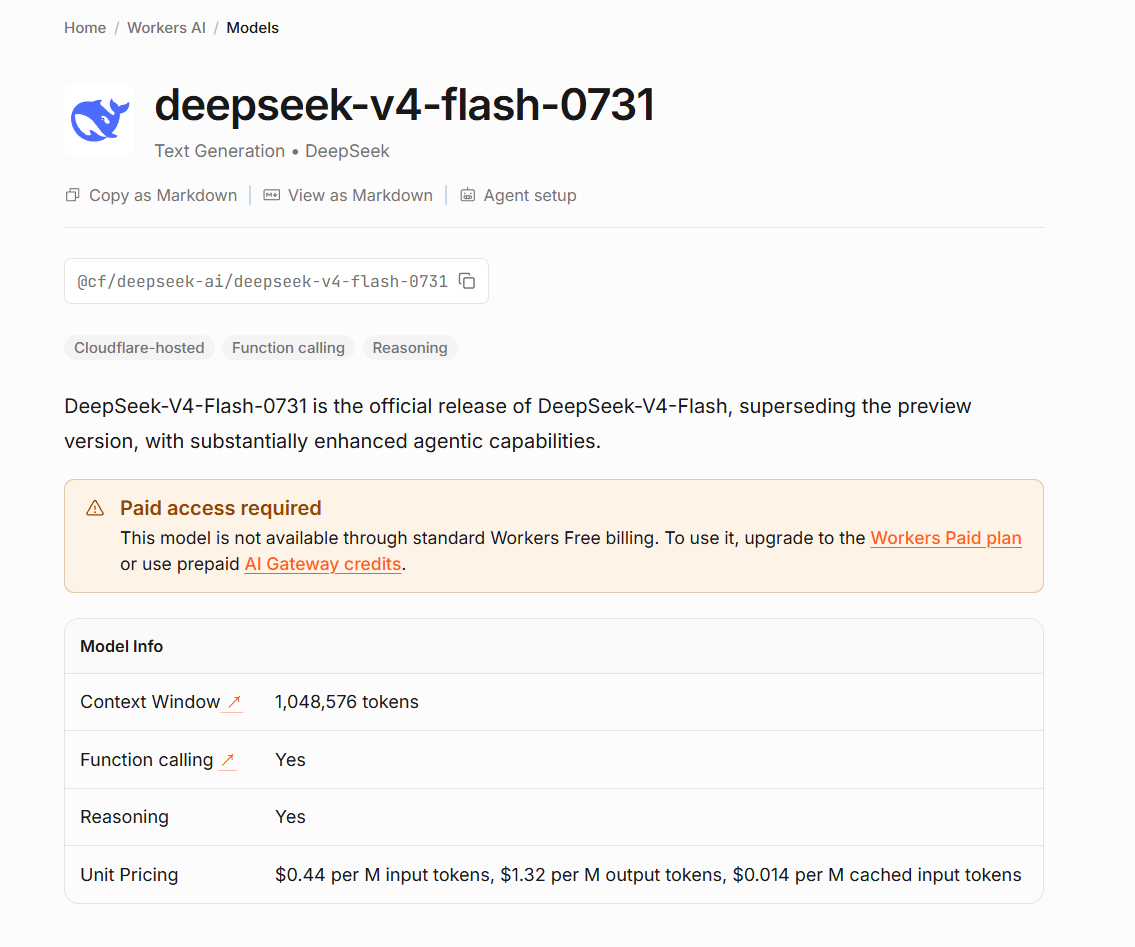Screen dimensions: 1135x947
Task: Click the warning triangle in paid access notice
Action: (95, 508)
